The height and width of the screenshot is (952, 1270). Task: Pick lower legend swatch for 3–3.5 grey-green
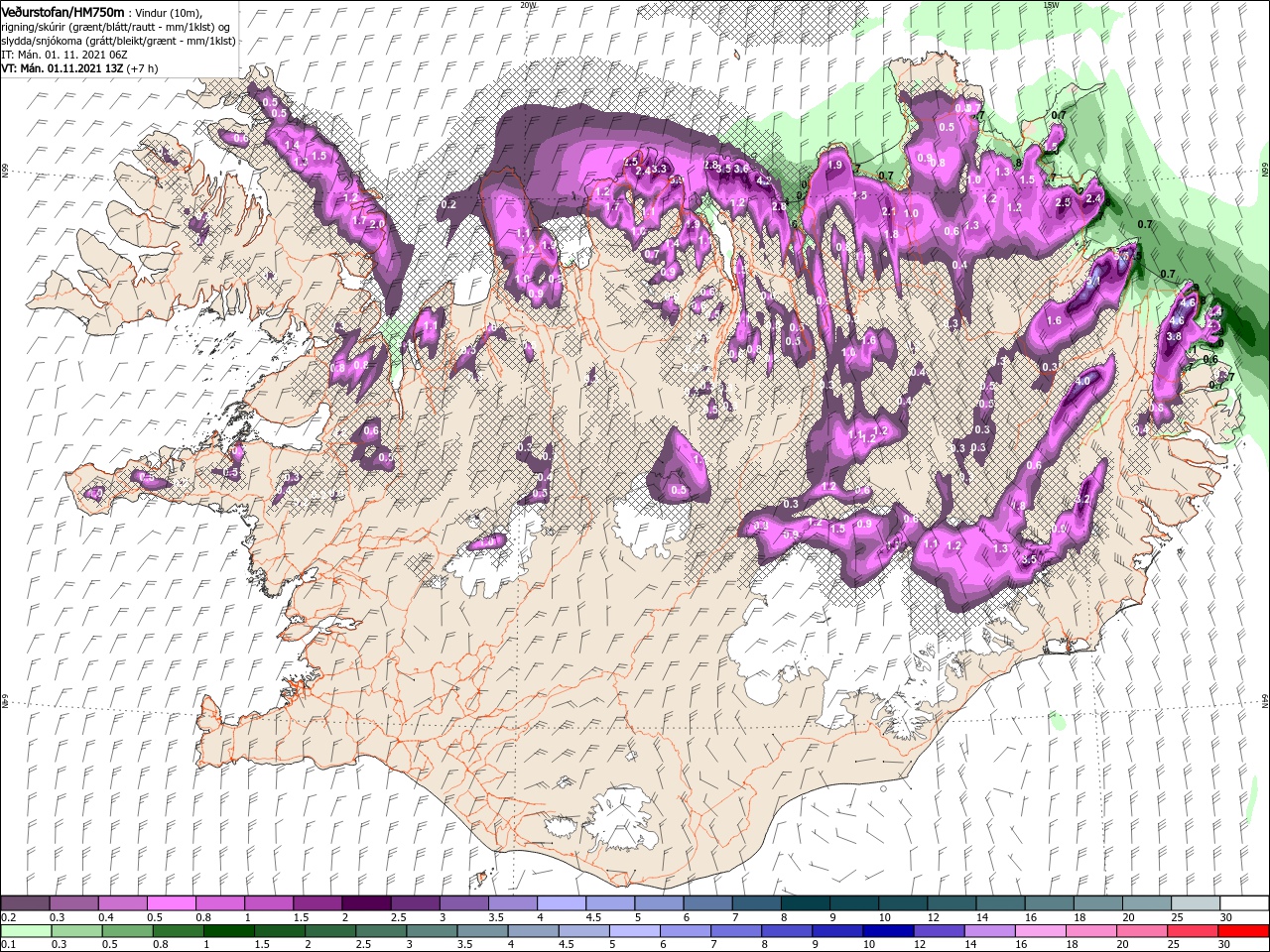coord(432,931)
